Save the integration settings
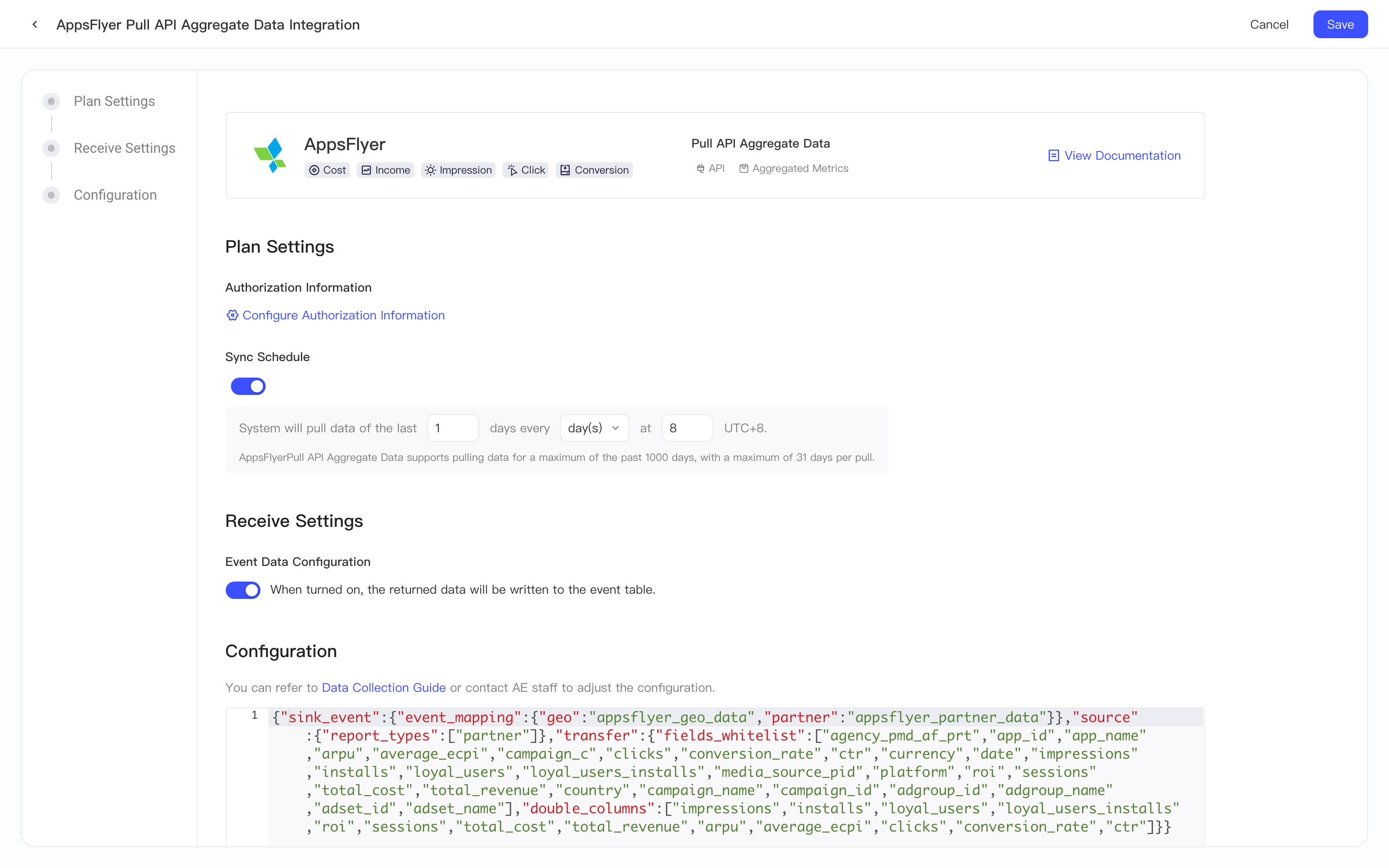Image resolution: width=1389 pixels, height=868 pixels. point(1340,25)
